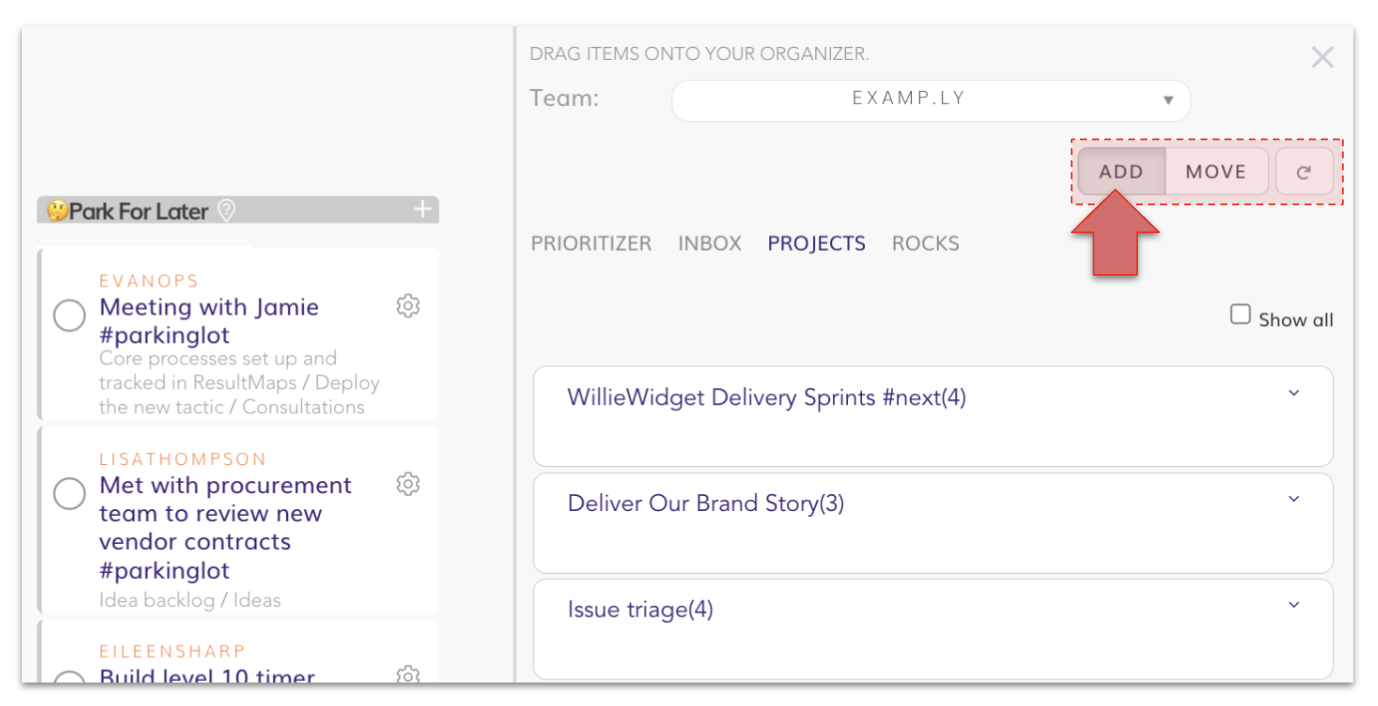The width and height of the screenshot is (1378, 706).
Task: Expand Deliver Our Brand Story project
Action: point(1293,499)
